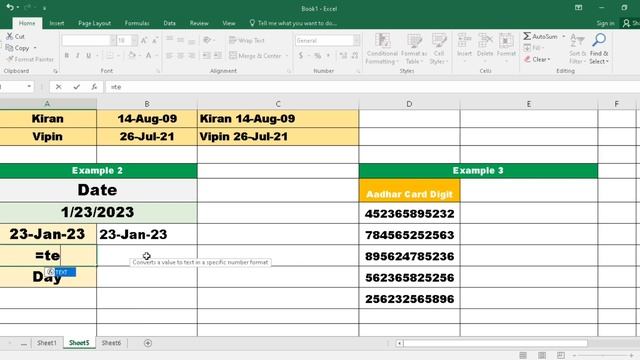Open the Borders button
640x360 pixels.
pyautogui.click(x=110, y=55)
